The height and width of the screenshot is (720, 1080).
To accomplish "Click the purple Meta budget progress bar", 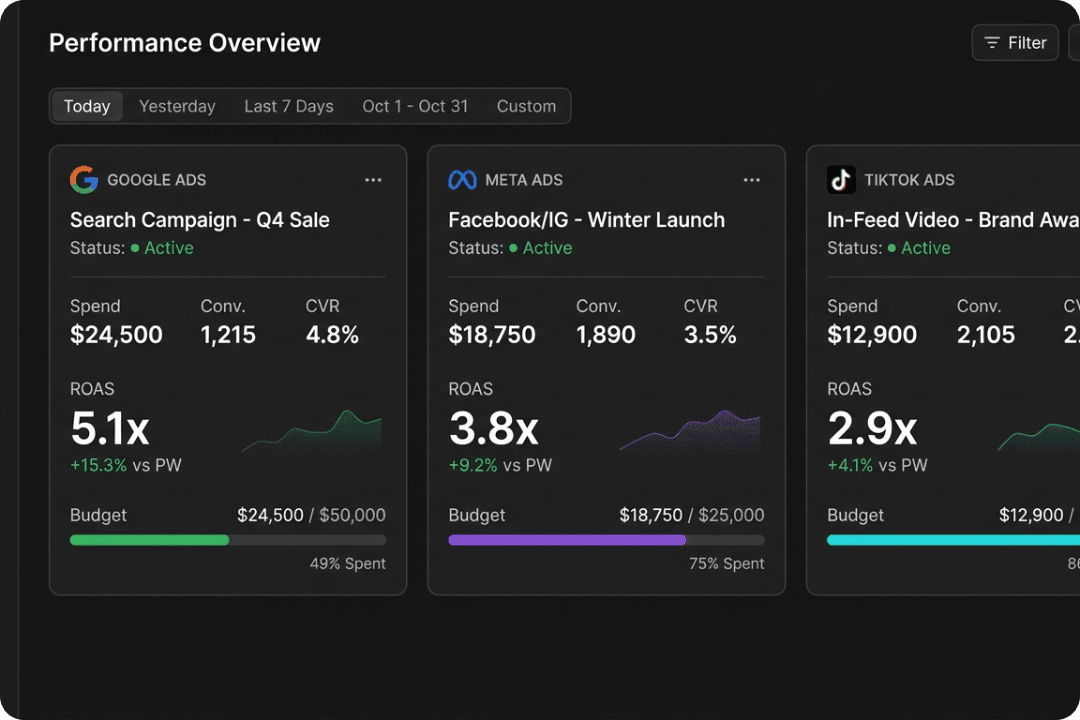I will [x=567, y=539].
